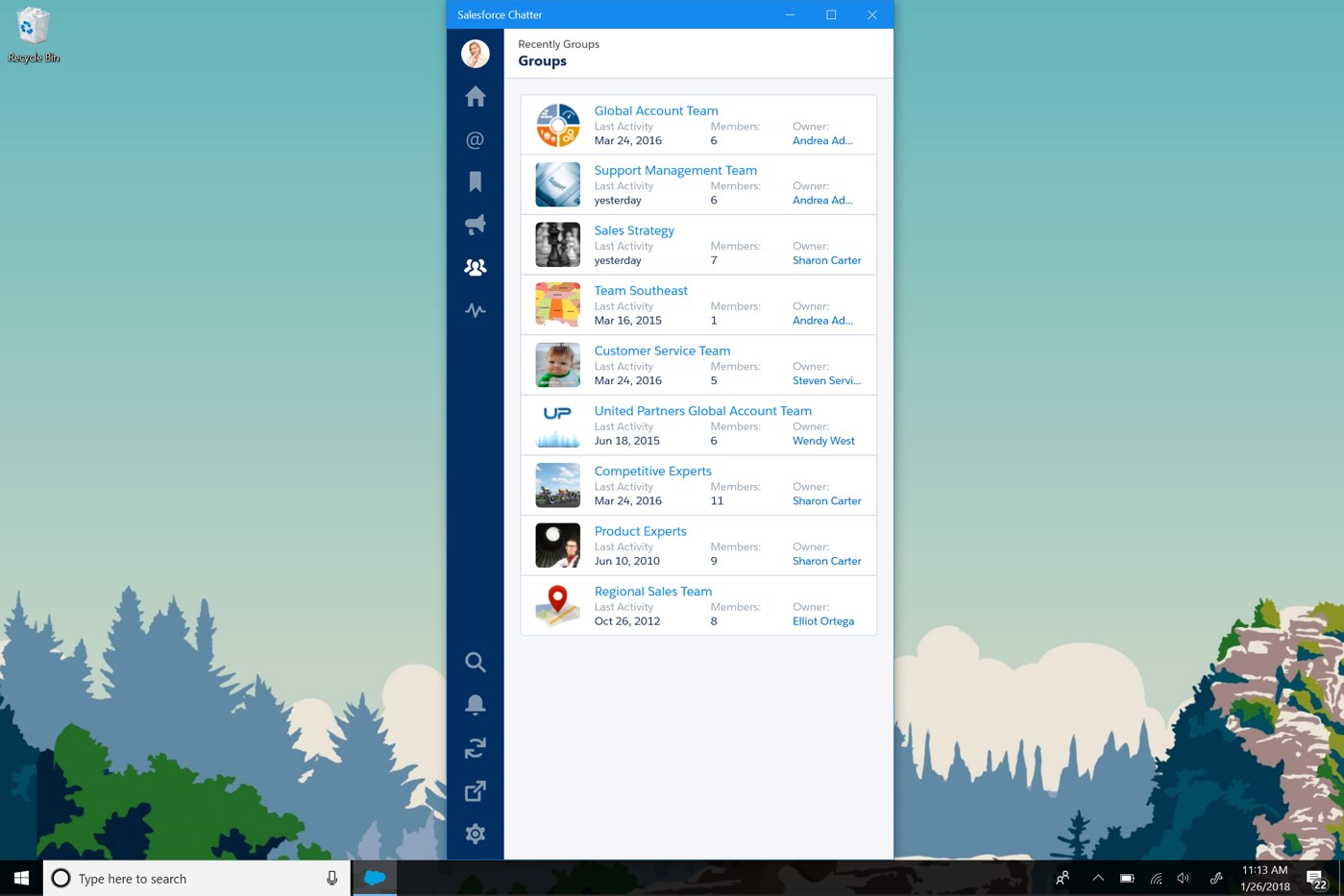Click the Salesforce Chatter taskbar icon
Image resolution: width=1344 pixels, height=896 pixels.
pyautogui.click(x=375, y=878)
